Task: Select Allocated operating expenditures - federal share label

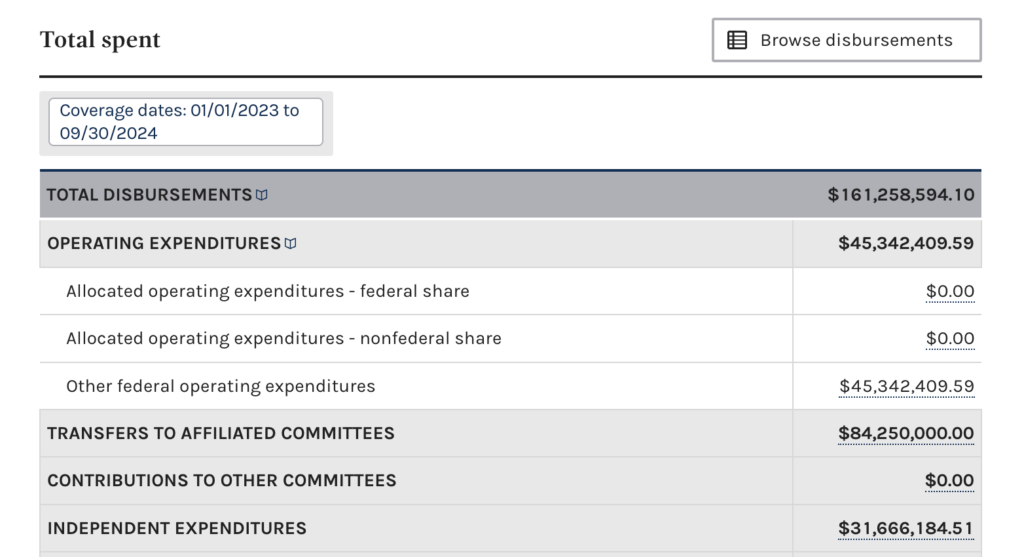Action: coord(267,292)
